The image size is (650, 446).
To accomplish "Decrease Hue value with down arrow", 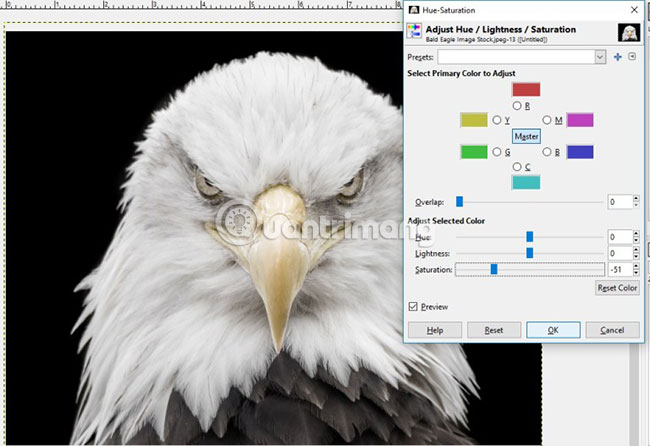I will tap(636, 241).
